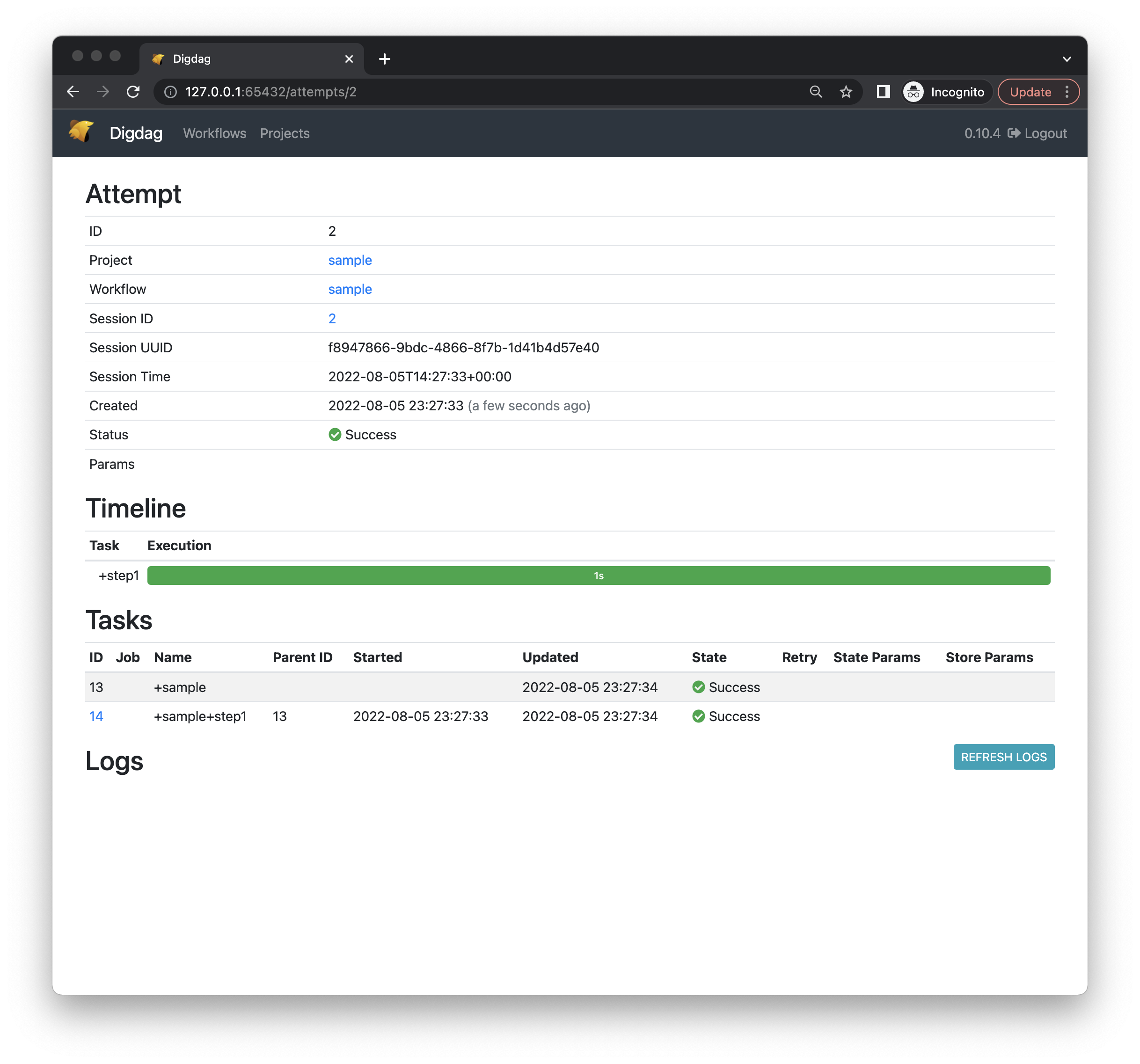Click the Parent ID column header
The image size is (1140, 1064).
pos(302,657)
